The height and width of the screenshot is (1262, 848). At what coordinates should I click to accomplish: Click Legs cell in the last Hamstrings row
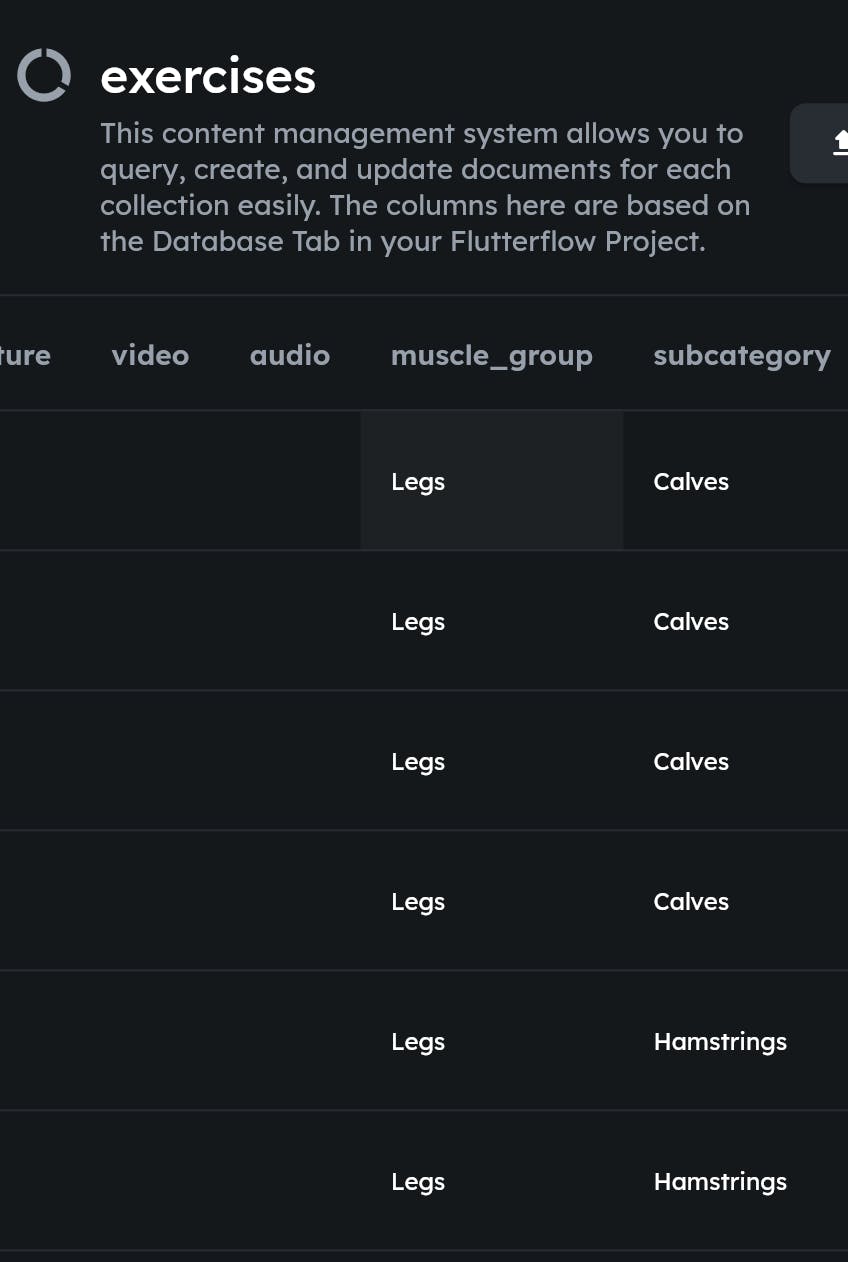(x=418, y=1181)
